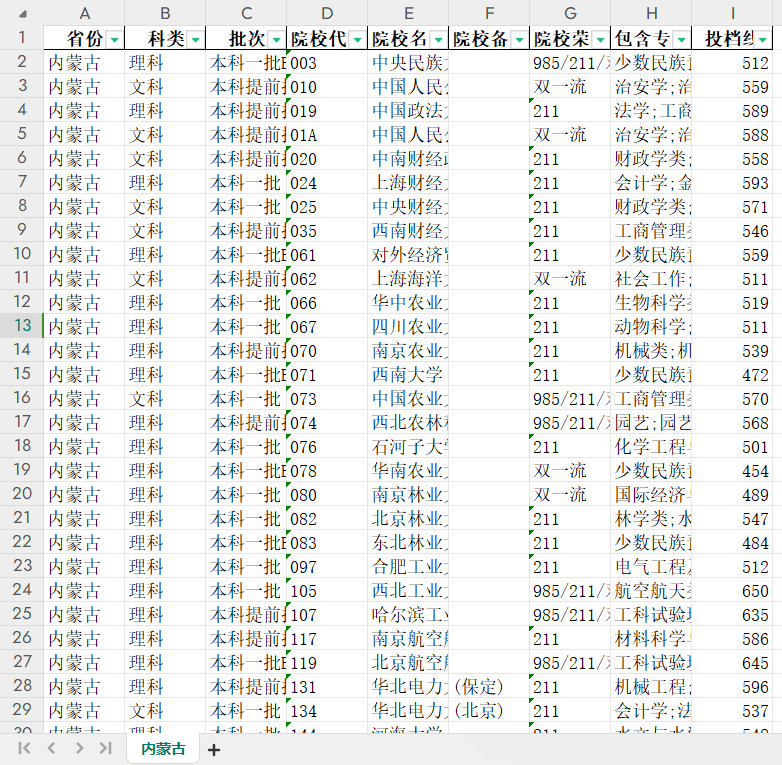Select 林学类 major cell in row 21

[651, 518]
